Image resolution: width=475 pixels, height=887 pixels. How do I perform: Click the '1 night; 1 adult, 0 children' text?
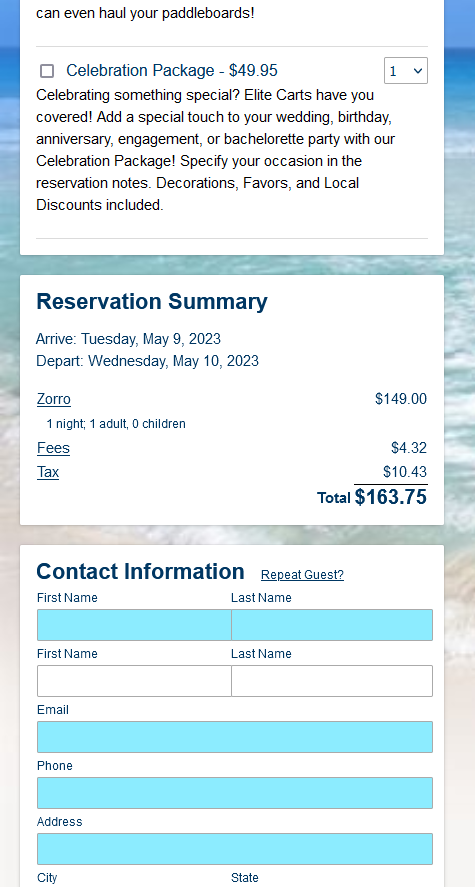tap(116, 424)
